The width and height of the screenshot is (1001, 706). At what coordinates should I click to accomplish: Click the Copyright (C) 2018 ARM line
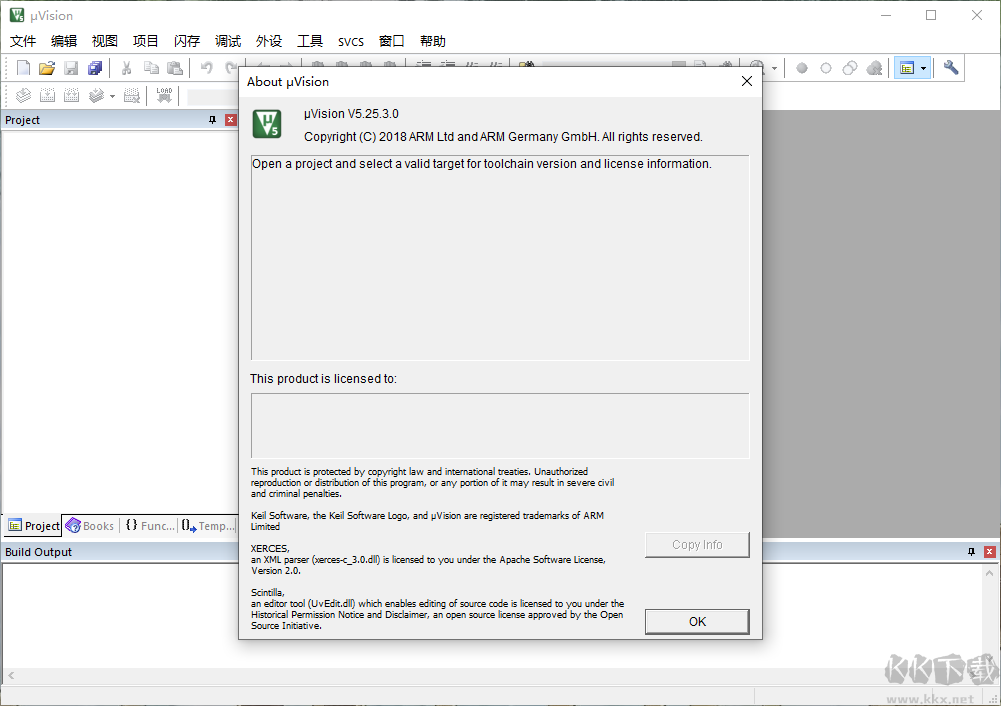pyautogui.click(x=503, y=137)
